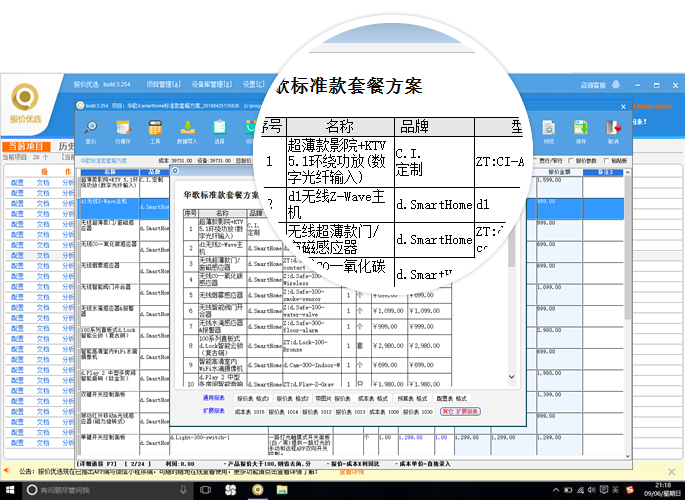Select 成本表 1008 extended report
The height and width of the screenshot is (500, 685).
384,412
